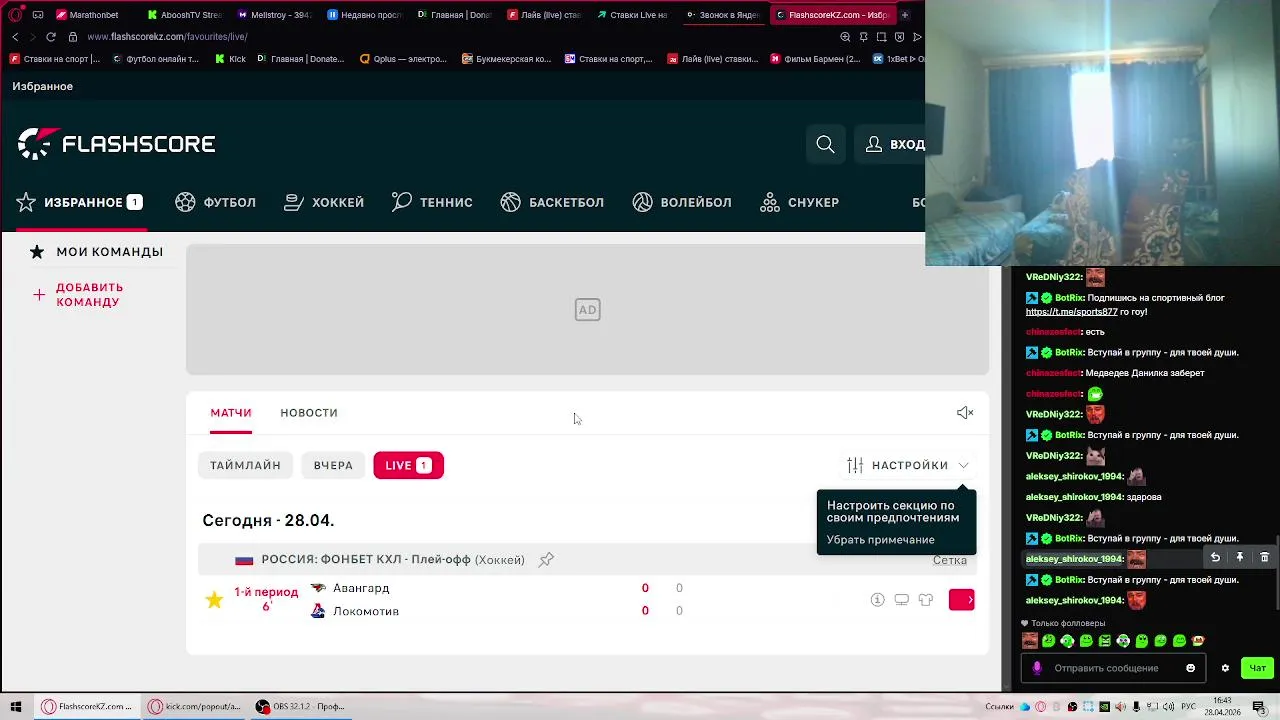Image resolution: width=1280 pixels, height=720 pixels.
Task: Open the site search magnifier
Action: point(825,144)
